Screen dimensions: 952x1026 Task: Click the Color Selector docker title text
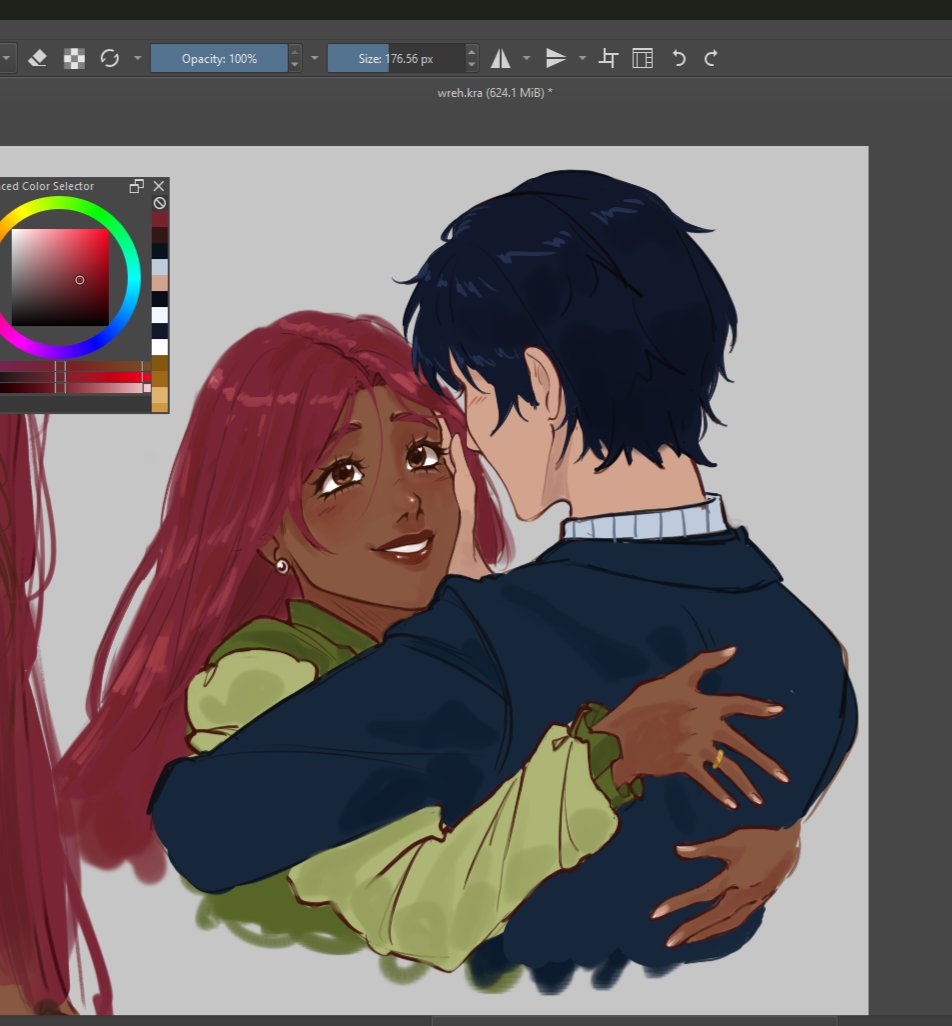[47, 186]
